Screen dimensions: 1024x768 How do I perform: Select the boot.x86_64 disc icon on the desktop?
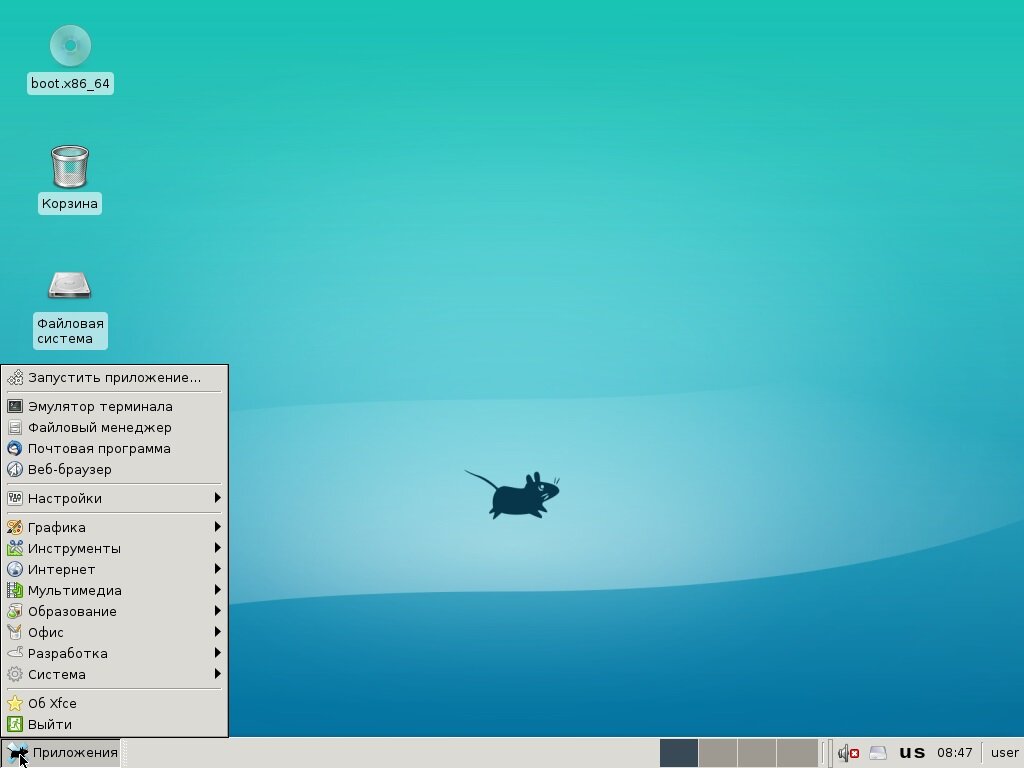(70, 46)
